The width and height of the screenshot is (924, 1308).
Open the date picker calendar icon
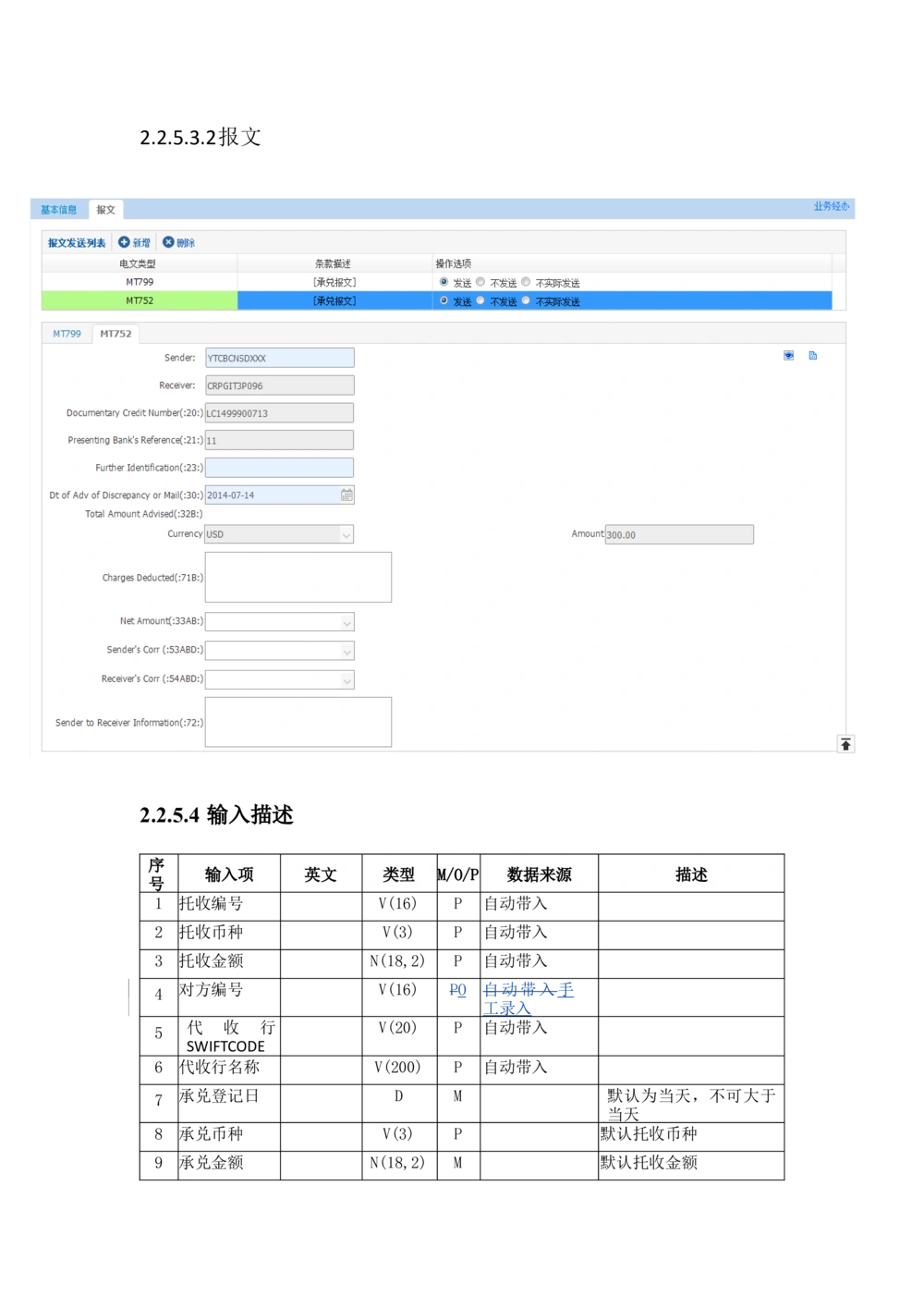tap(346, 495)
